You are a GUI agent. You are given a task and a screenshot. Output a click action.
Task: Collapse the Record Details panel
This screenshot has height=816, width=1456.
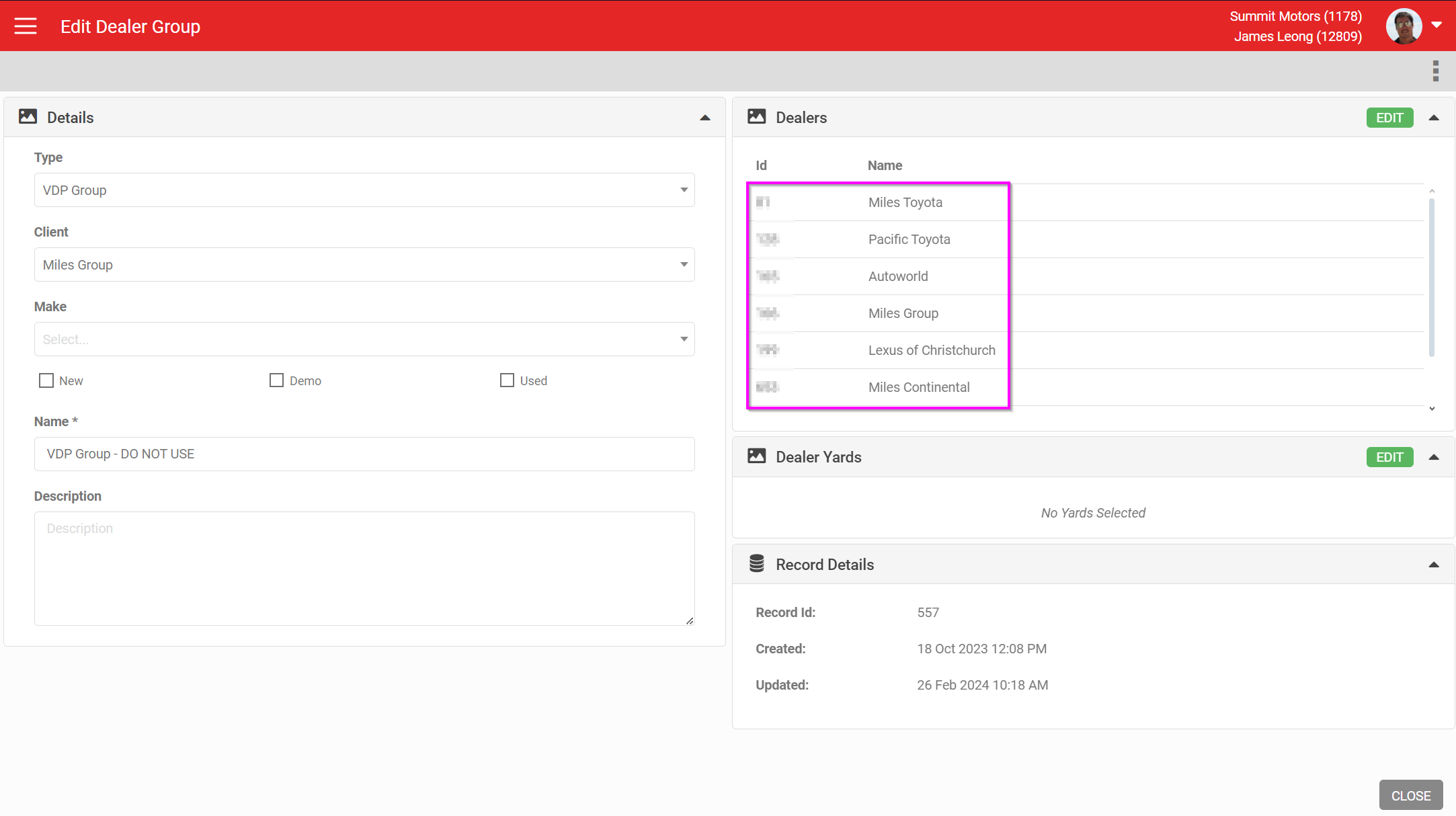pos(1433,565)
